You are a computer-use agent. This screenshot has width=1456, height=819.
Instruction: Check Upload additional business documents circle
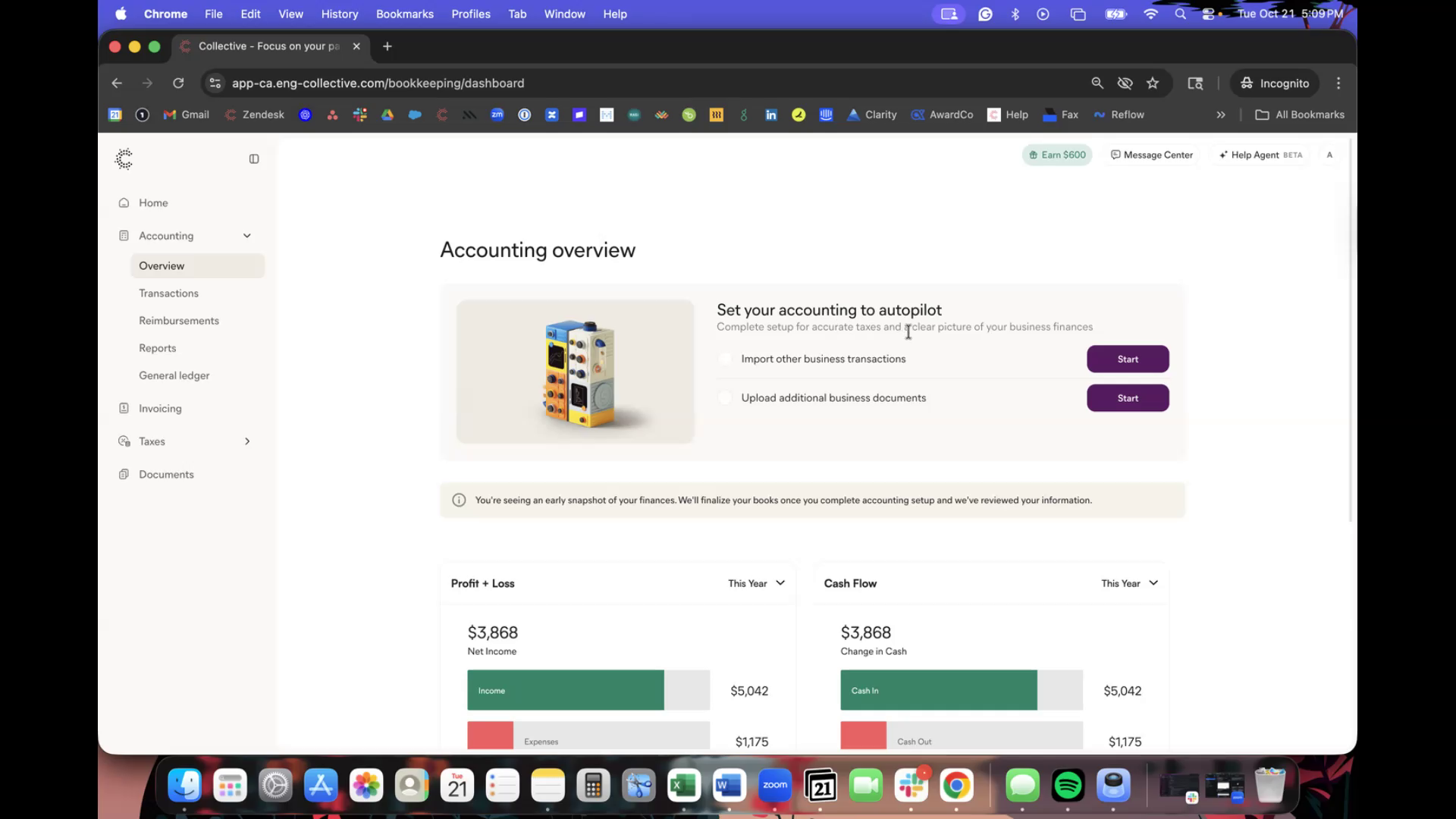726,398
